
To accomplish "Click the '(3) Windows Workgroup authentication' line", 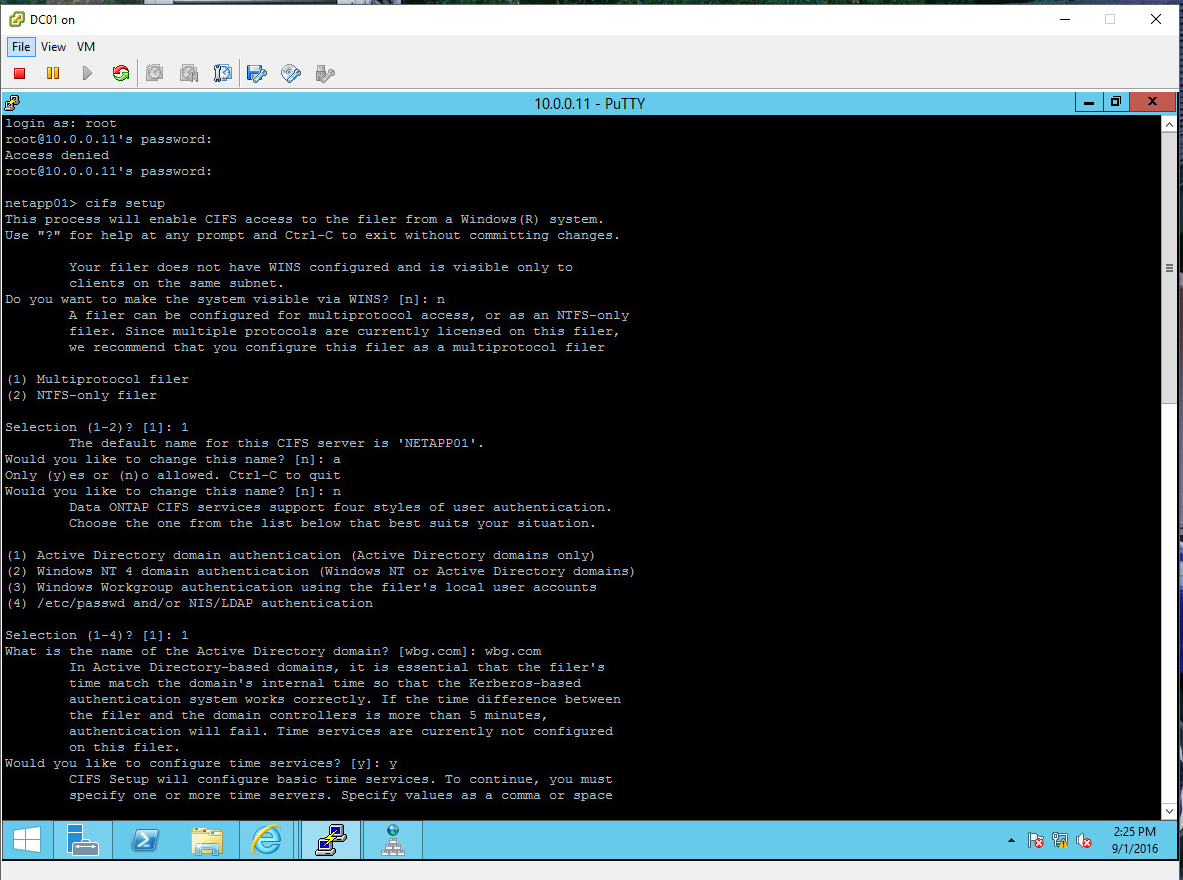I will pos(301,586).
